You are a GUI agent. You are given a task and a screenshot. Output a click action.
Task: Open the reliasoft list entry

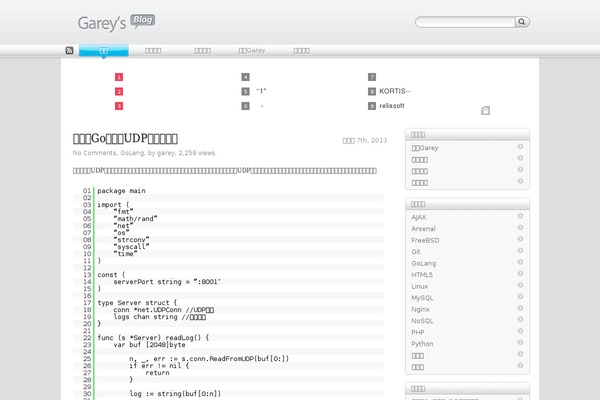[x=391, y=106]
